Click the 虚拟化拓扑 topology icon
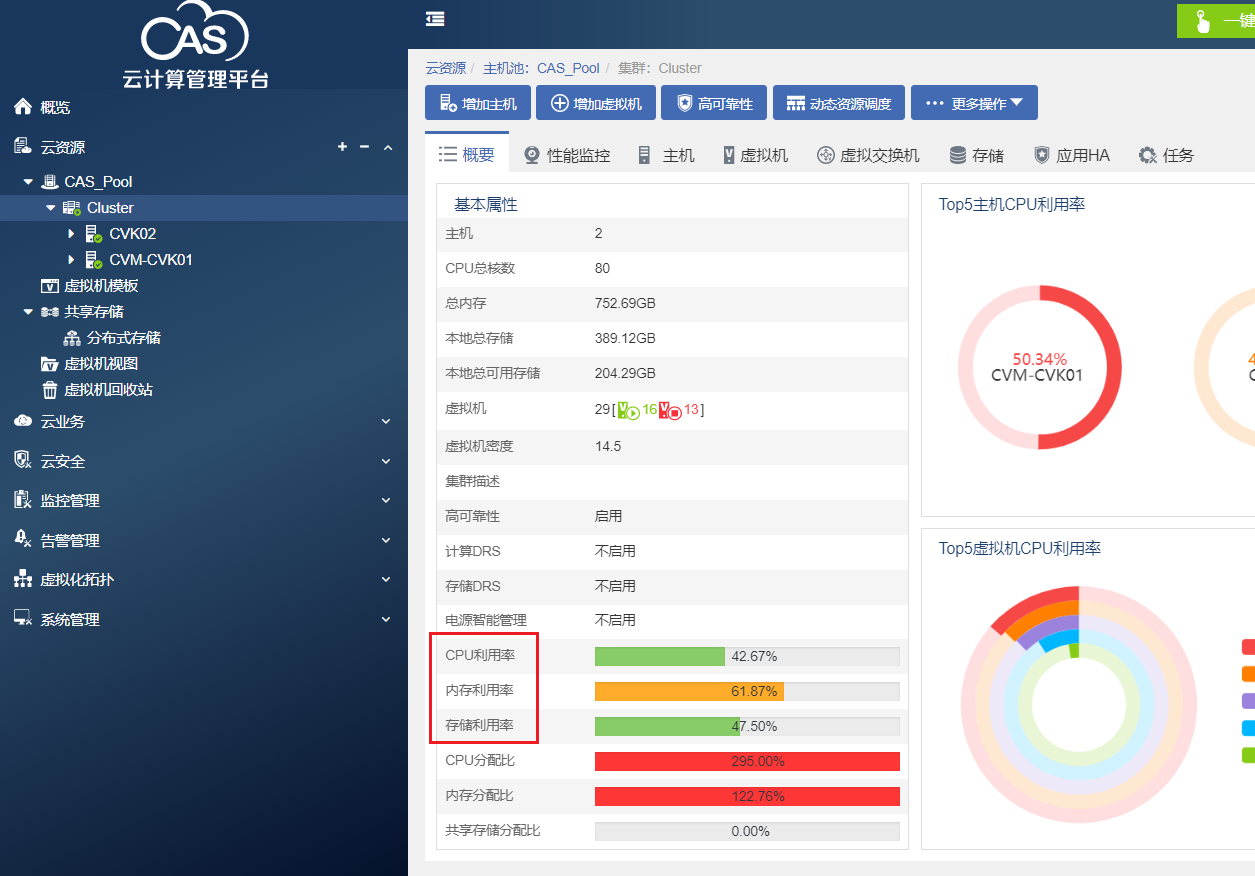The image size is (1255, 876). pos(23,579)
